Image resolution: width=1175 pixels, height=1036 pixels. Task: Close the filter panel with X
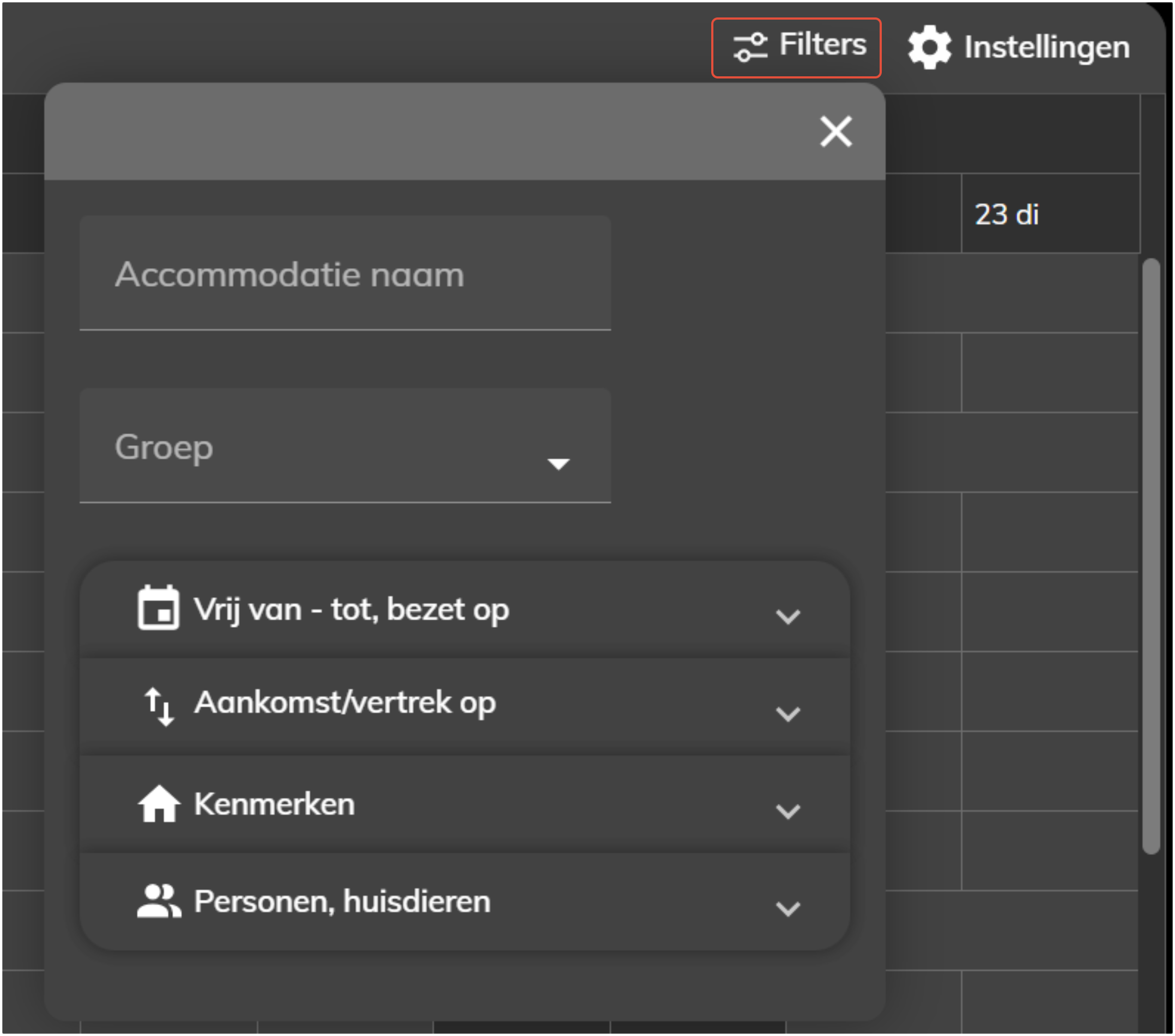point(835,132)
